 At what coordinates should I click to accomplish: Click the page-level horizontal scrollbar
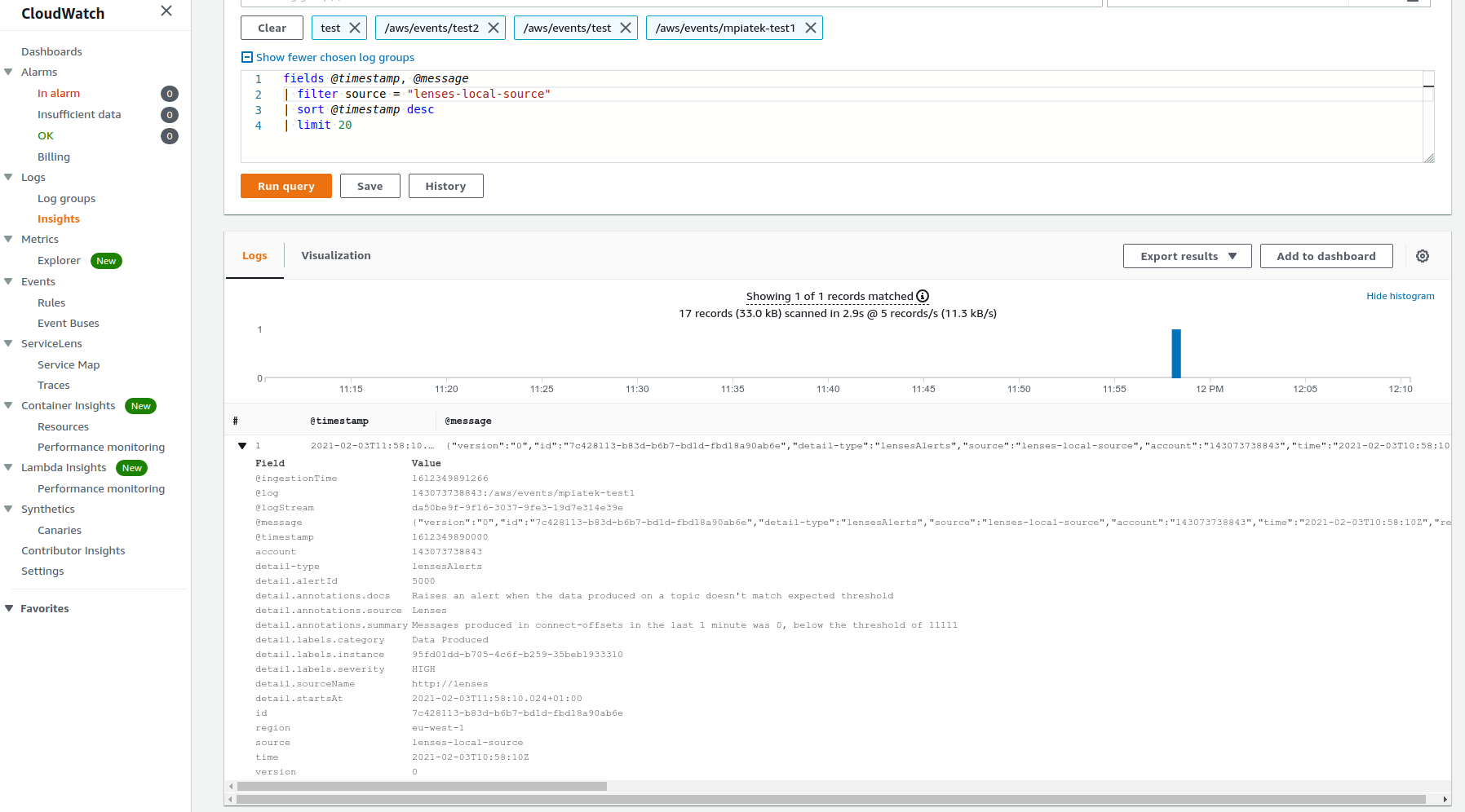tap(831, 800)
